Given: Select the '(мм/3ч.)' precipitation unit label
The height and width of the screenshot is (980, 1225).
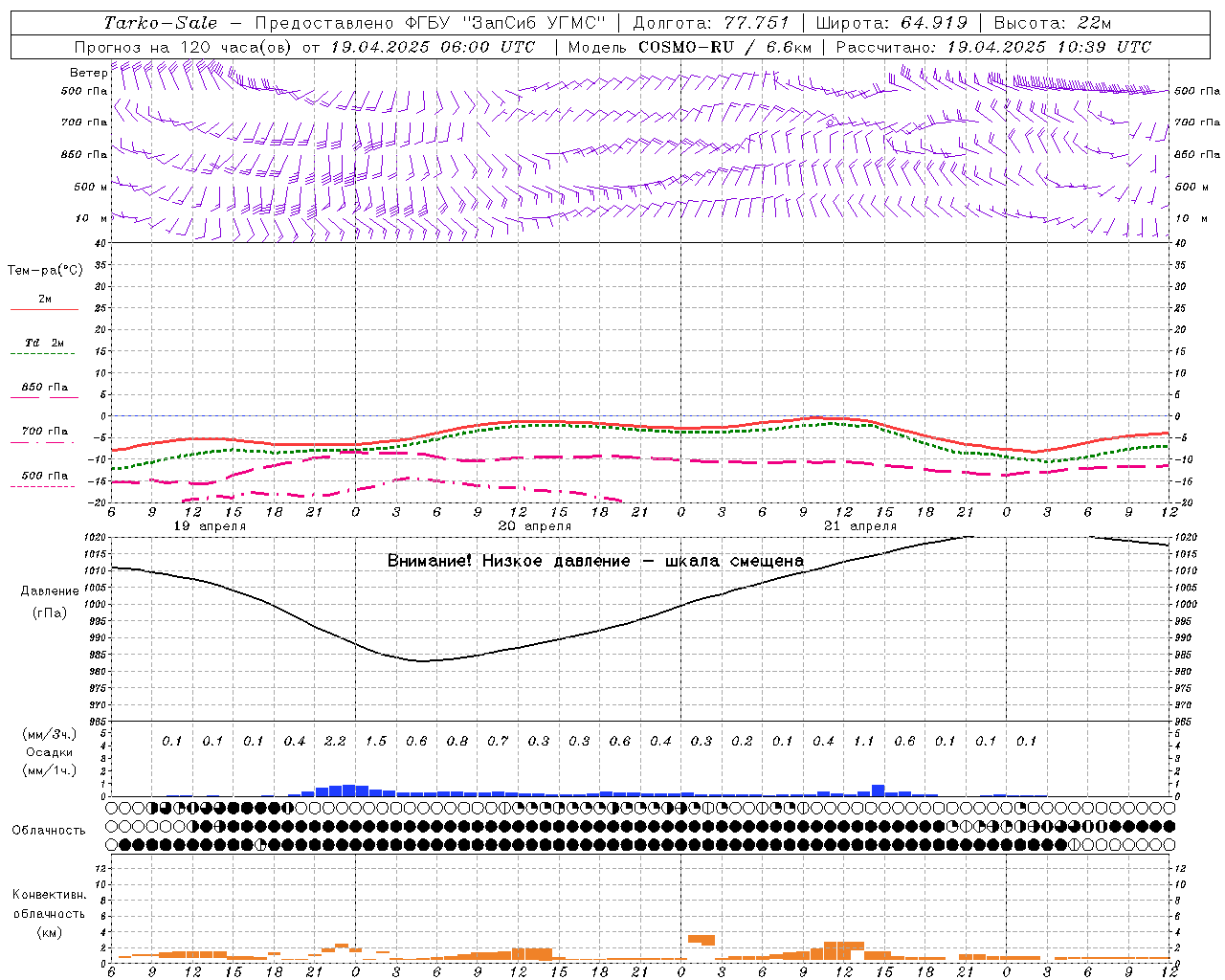Looking at the screenshot, I should click(x=50, y=734).
